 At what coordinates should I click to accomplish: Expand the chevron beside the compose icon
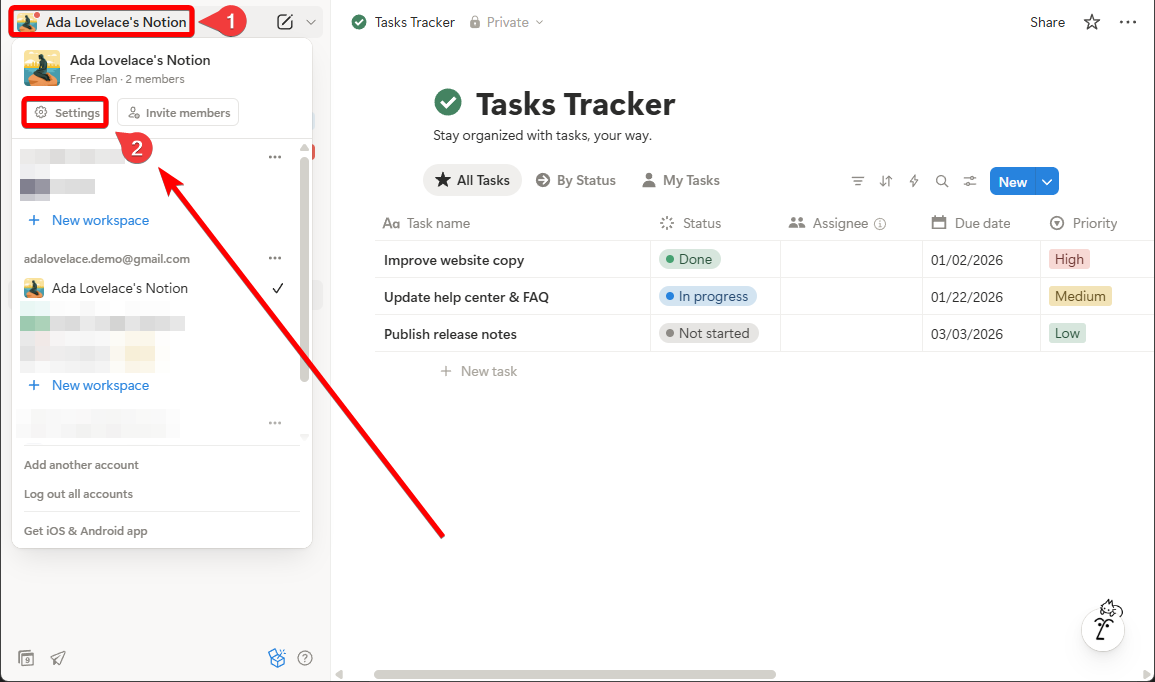coord(311,22)
